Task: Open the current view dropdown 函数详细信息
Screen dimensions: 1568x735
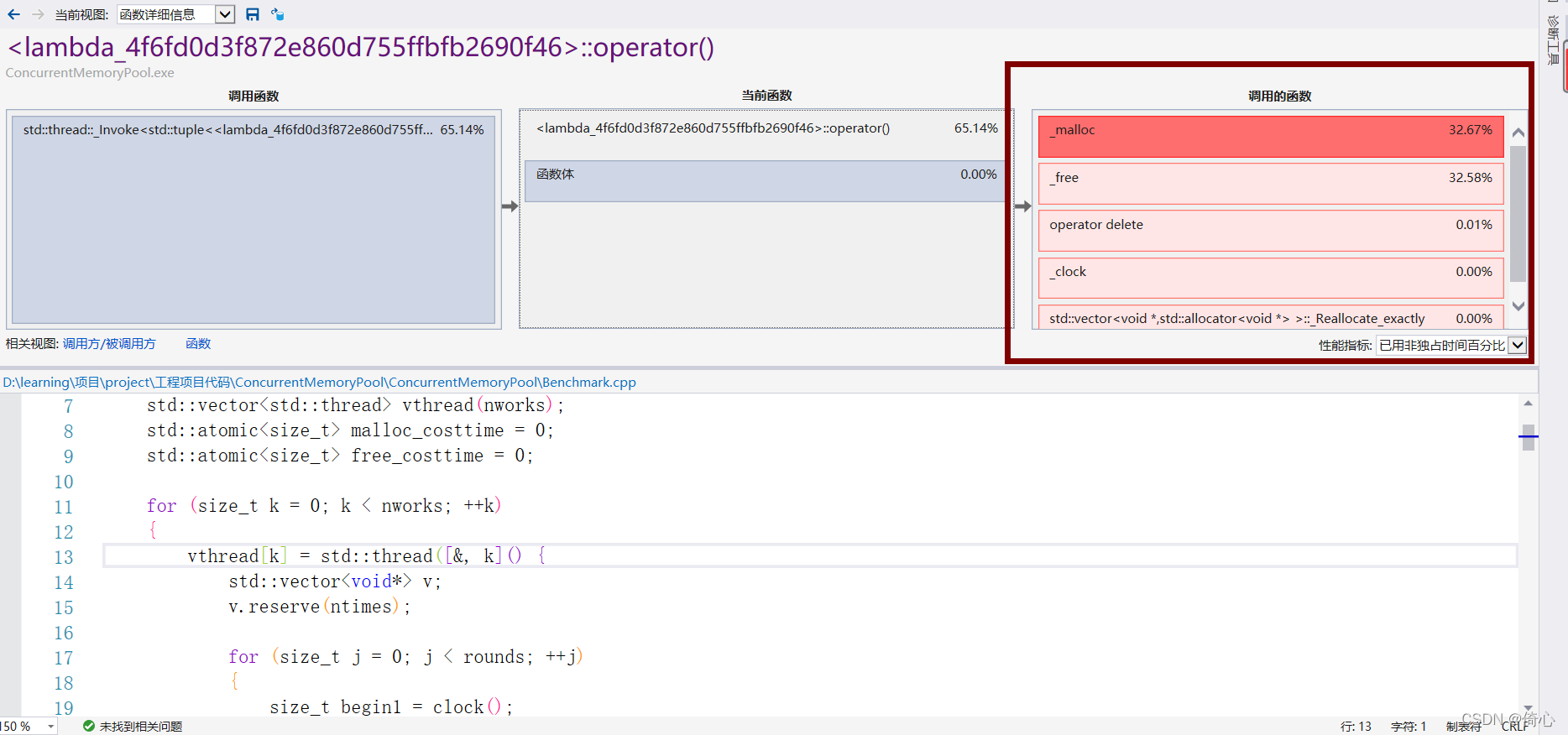Action: [175, 14]
